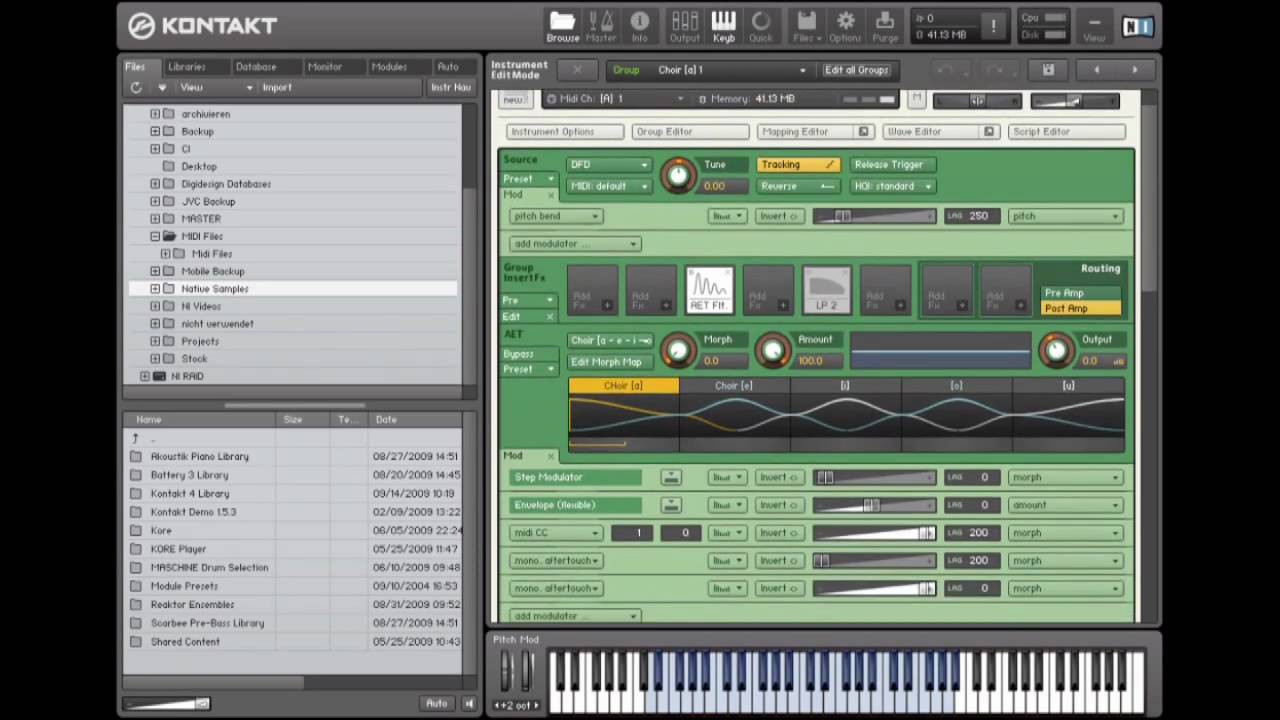Open the Mapping Editor pop-out window icon
The image size is (1280, 720).
pos(864,132)
